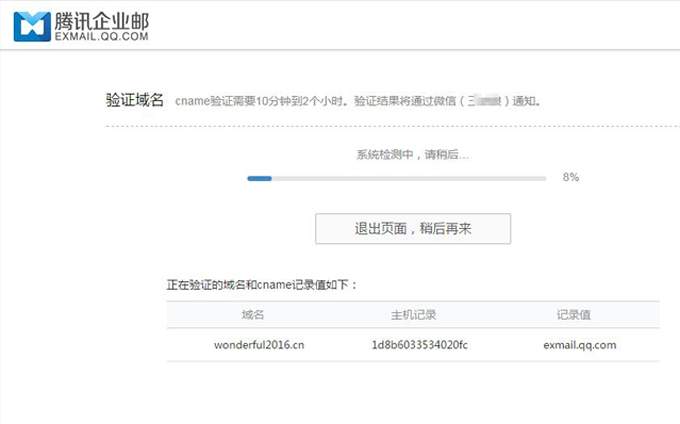Click the 8% progress percentage label
This screenshot has height=424, width=680.
571,177
